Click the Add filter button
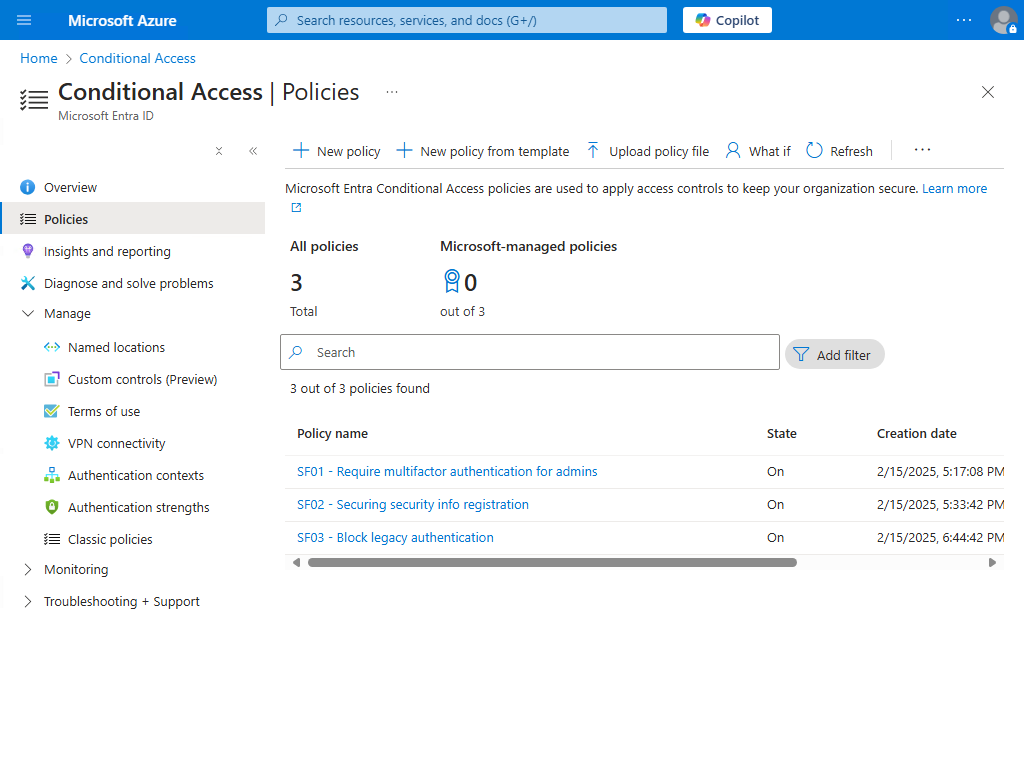The width and height of the screenshot is (1024, 768). (x=834, y=354)
